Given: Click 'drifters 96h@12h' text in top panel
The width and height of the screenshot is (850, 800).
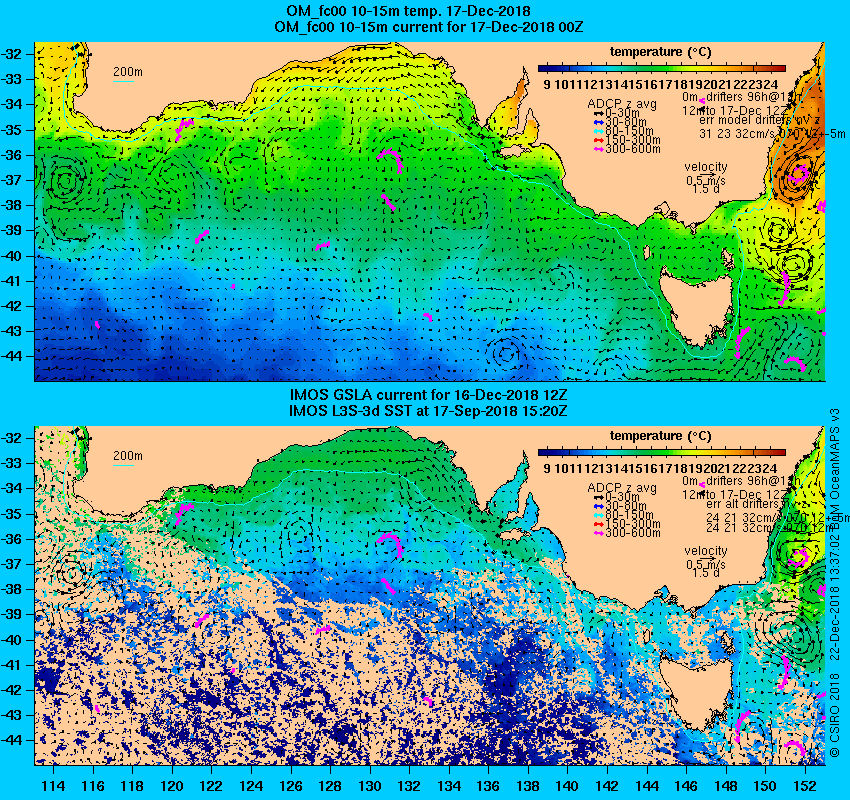Looking at the screenshot, I should 753,98.
